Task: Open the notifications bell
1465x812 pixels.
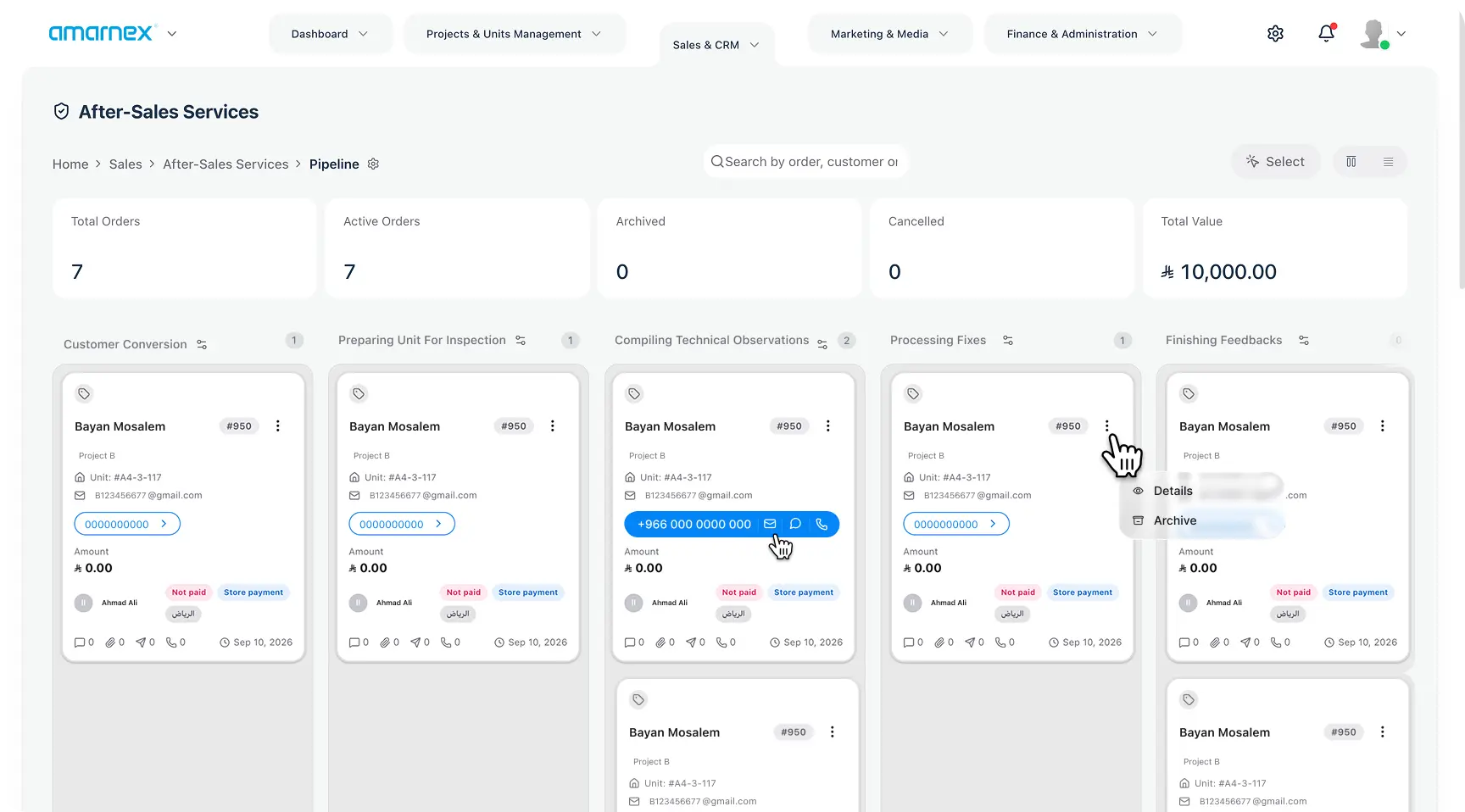Action: coord(1327,33)
